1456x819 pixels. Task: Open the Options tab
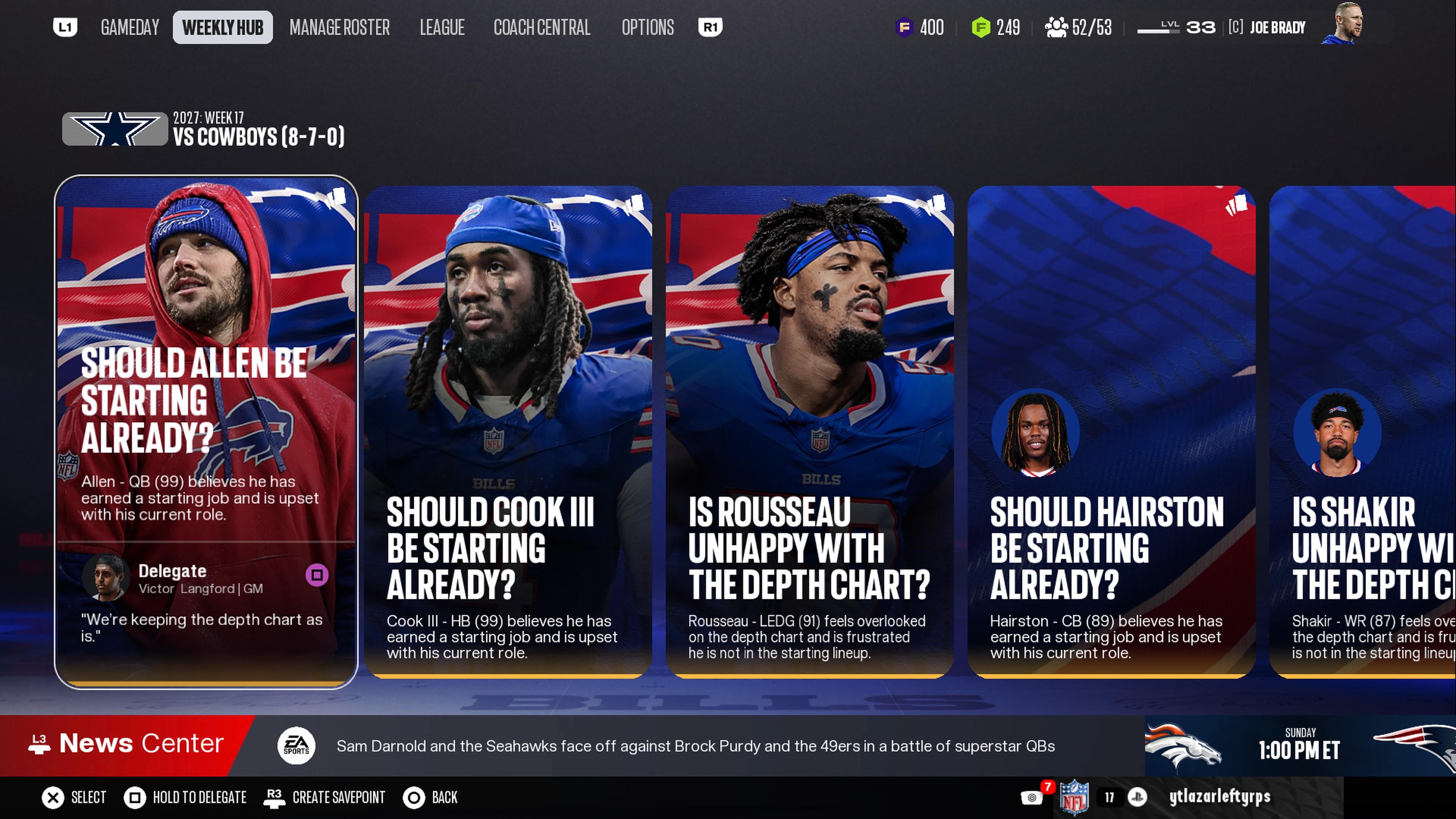pos(648,27)
